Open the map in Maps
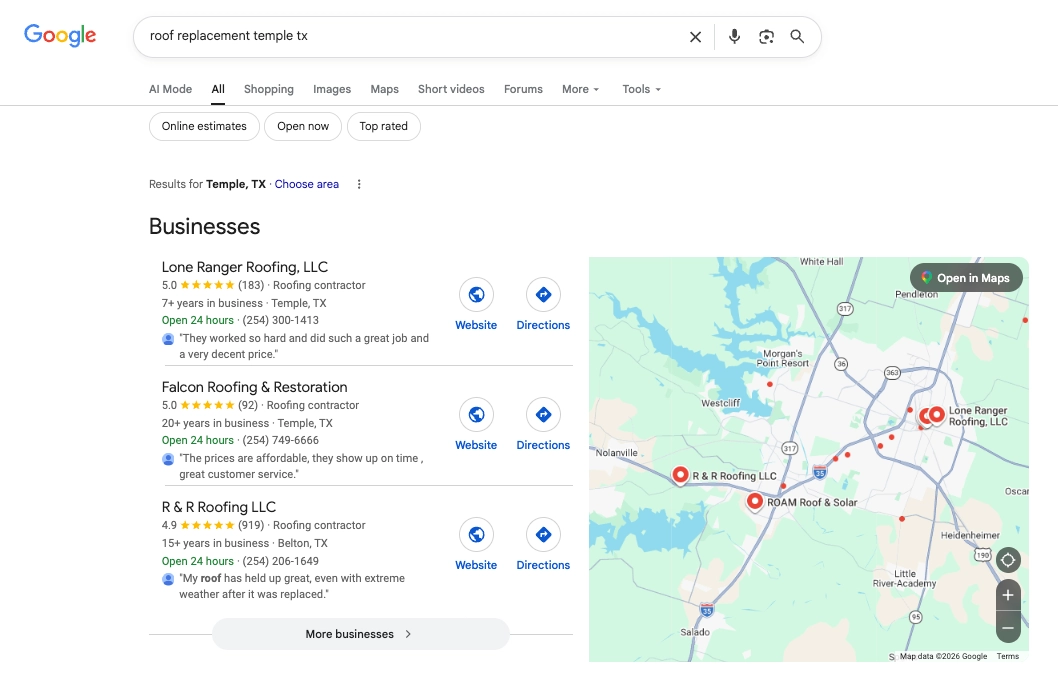The height and width of the screenshot is (690, 1058). click(x=966, y=278)
